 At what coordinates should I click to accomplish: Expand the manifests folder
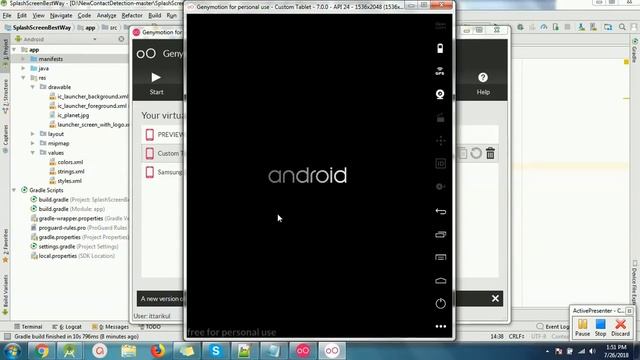point(24,59)
